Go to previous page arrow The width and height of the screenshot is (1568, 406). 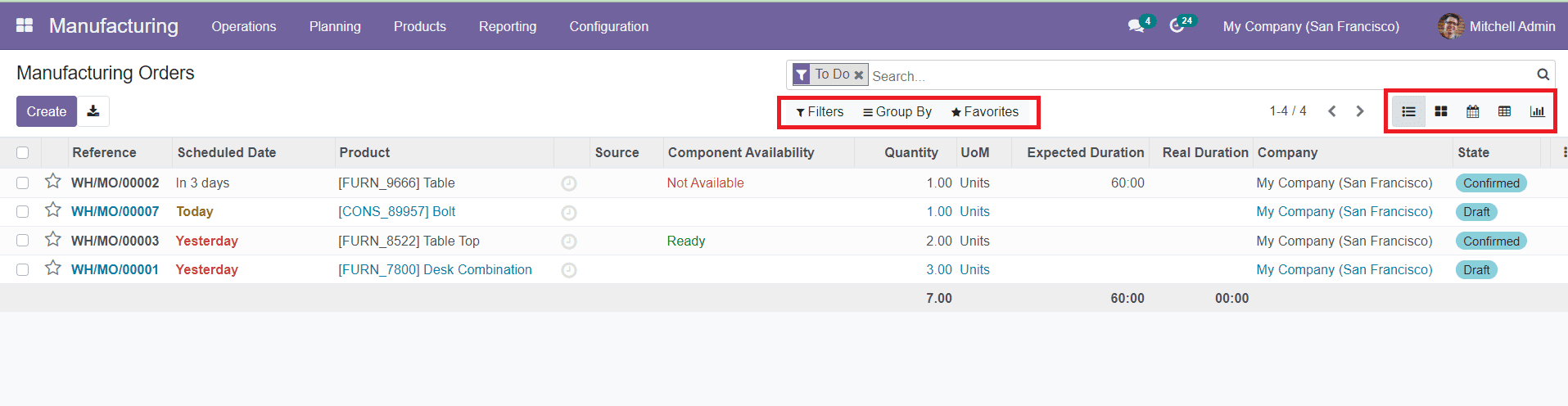point(1332,111)
